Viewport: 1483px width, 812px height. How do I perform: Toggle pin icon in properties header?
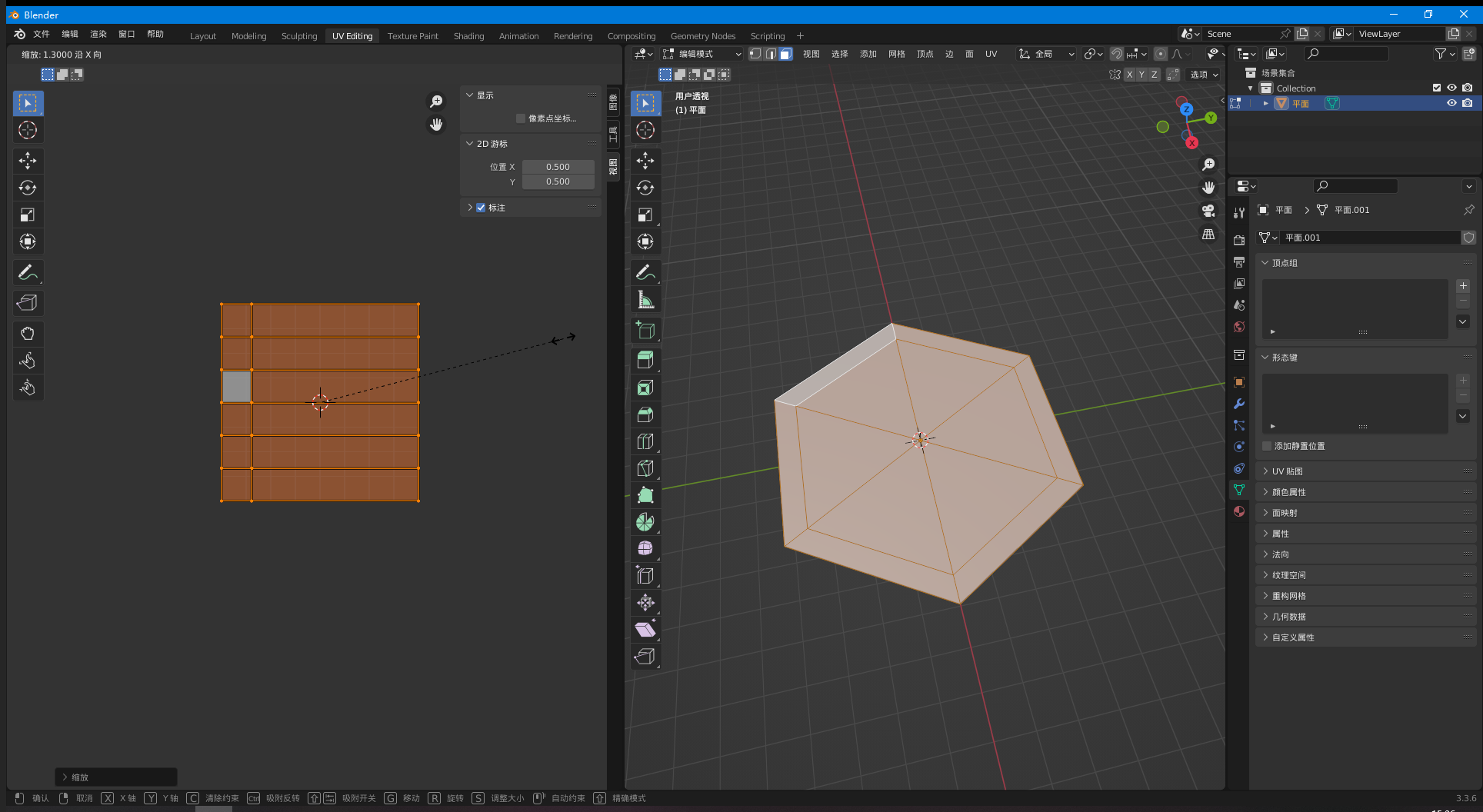[x=1468, y=210]
